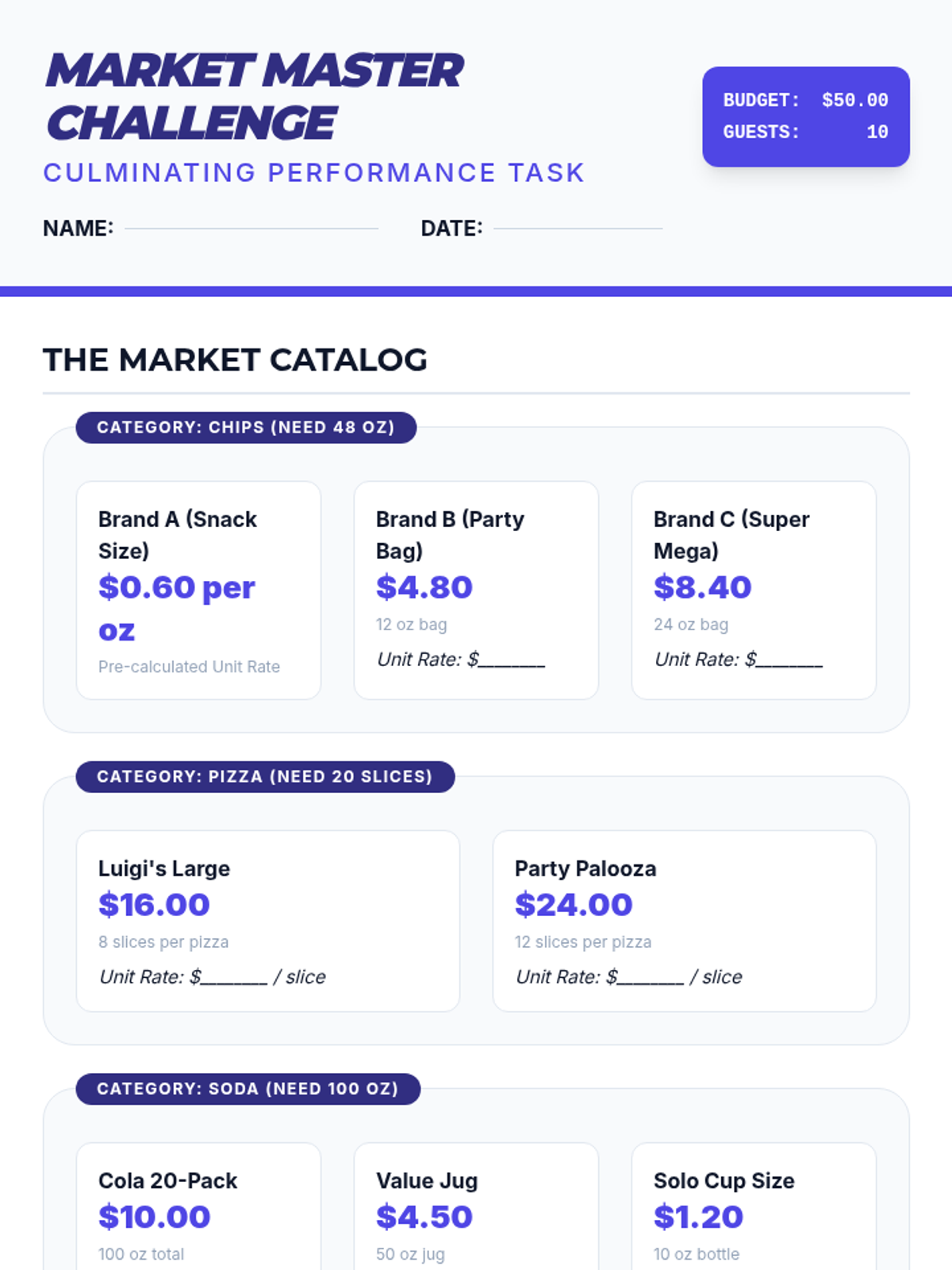The image size is (952, 1270).
Task: Click the Market Master Challenge title
Action: pos(254,96)
